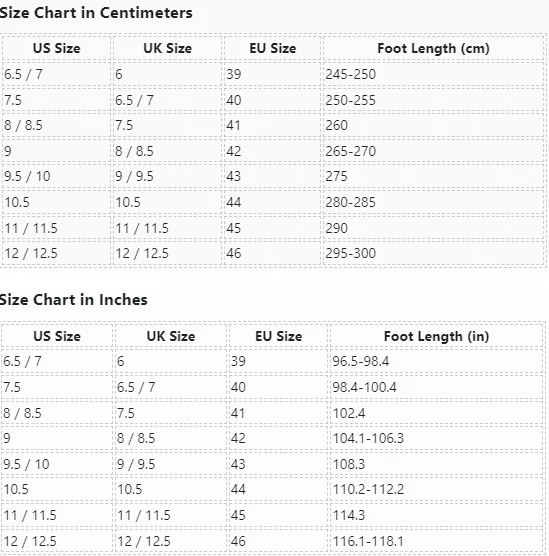
Task: Click the 280-285 foot length cell
Action: click(433, 202)
